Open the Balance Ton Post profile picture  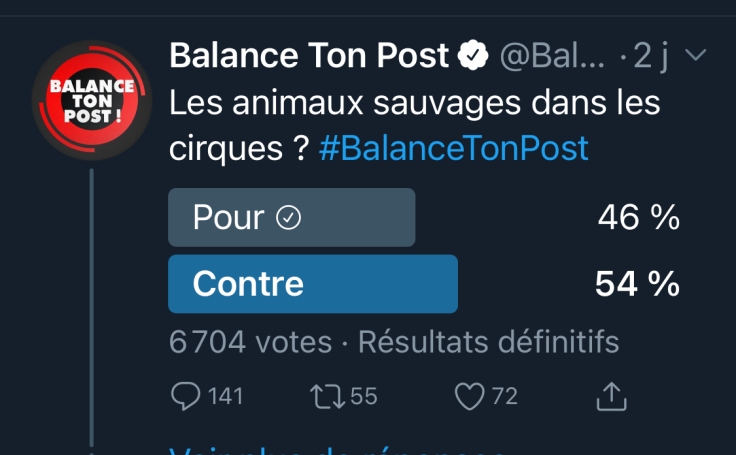coord(92,100)
